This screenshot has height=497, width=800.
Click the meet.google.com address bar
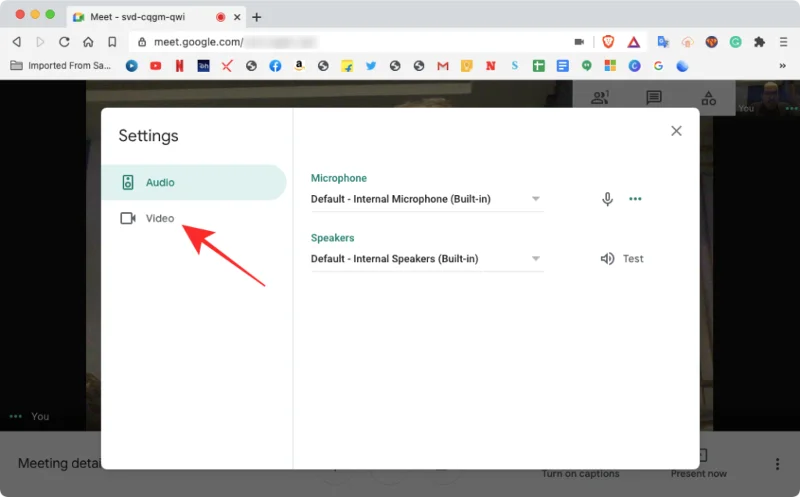[x=350, y=42]
